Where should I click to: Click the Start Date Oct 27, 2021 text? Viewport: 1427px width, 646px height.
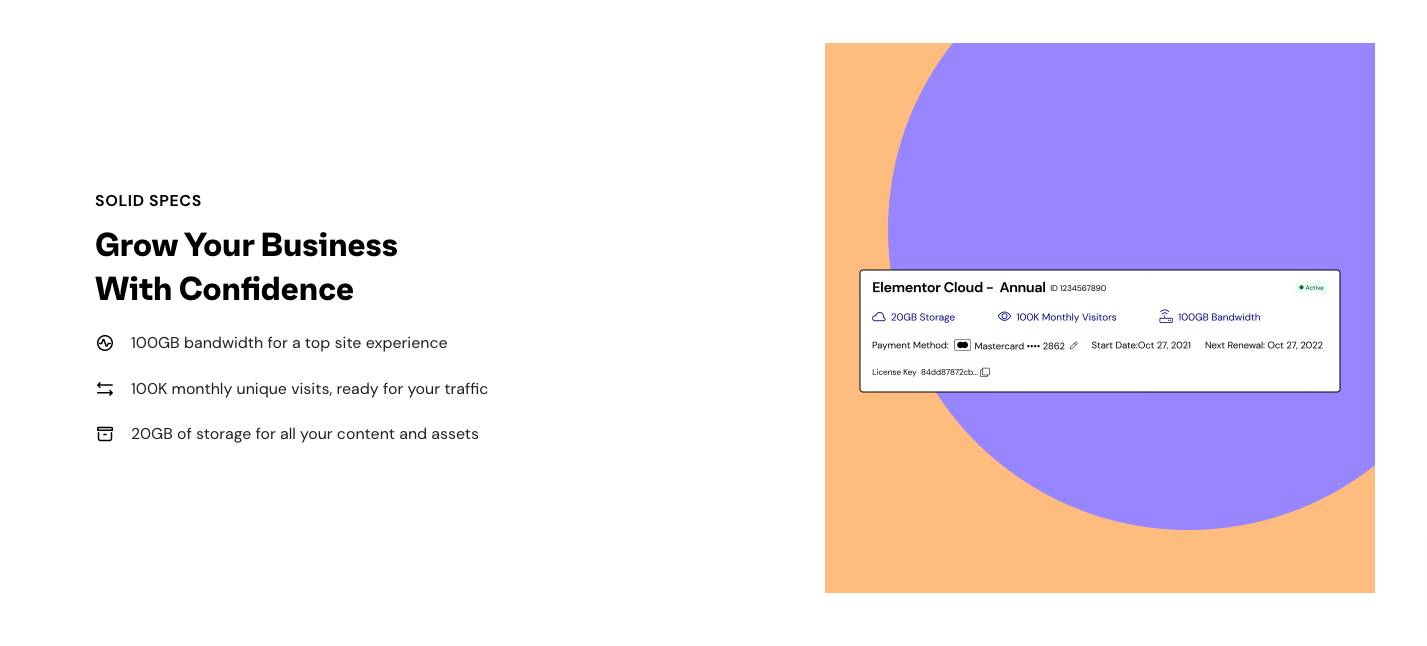pos(1141,345)
